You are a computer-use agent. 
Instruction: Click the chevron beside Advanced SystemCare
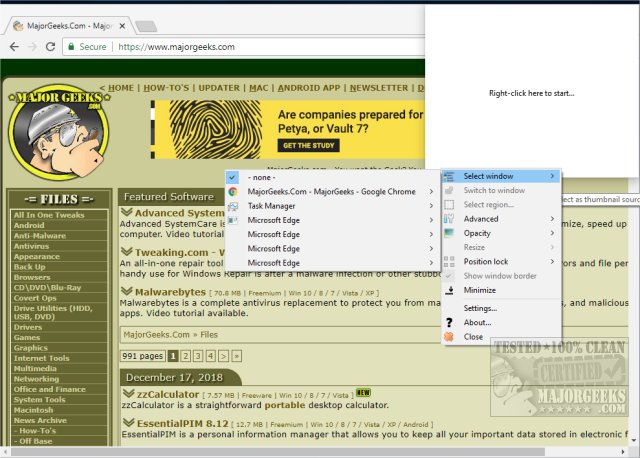coord(127,212)
